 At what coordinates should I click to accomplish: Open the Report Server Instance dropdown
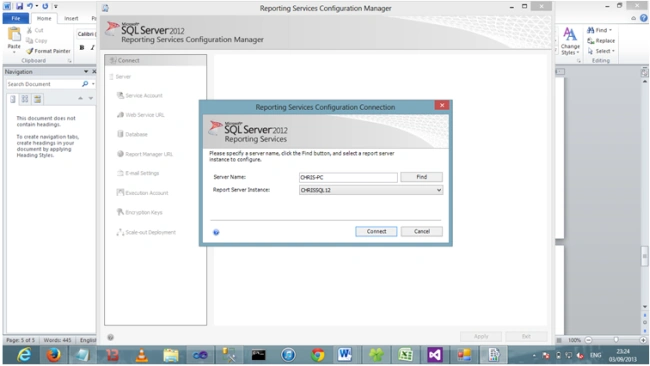(x=439, y=190)
